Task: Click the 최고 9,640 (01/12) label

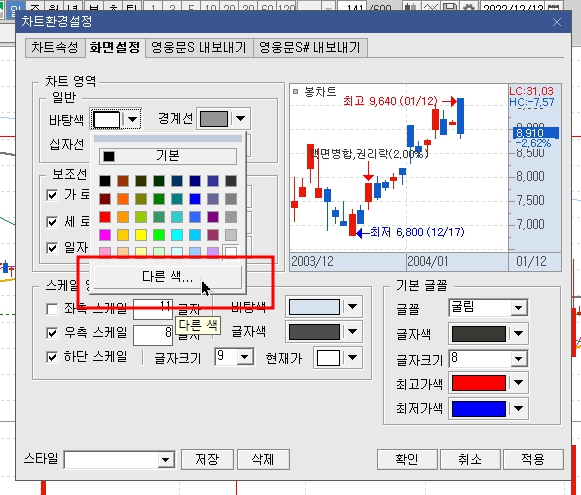Action: (390, 101)
